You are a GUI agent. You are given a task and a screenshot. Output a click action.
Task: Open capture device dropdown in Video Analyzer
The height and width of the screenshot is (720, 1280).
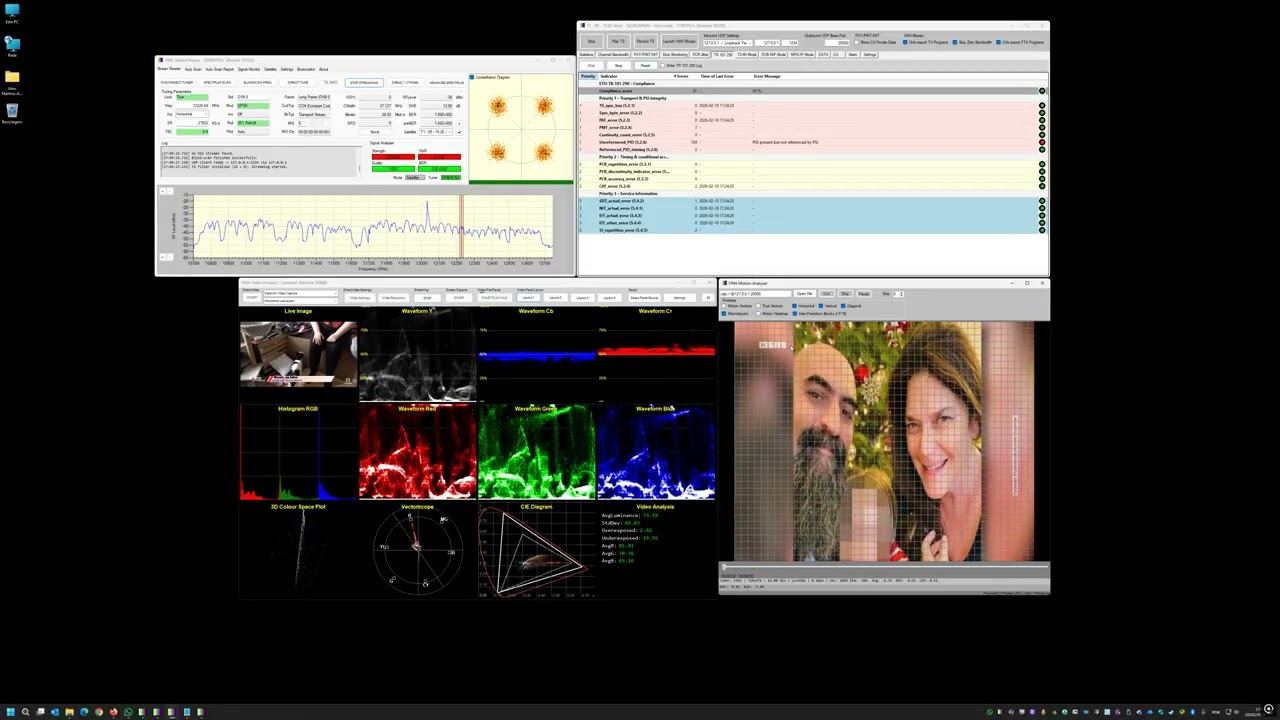(x=301, y=293)
